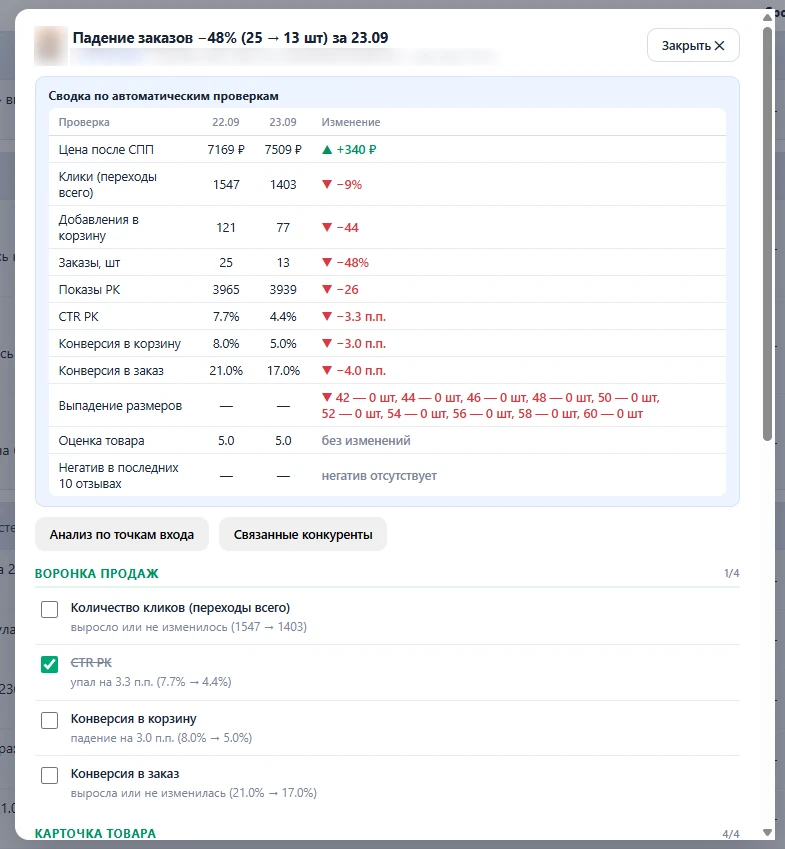Viewport: 785px width, 849px height.
Task: Click the падение на 3.0 п.п. description
Action: pyautogui.click(x=161, y=737)
